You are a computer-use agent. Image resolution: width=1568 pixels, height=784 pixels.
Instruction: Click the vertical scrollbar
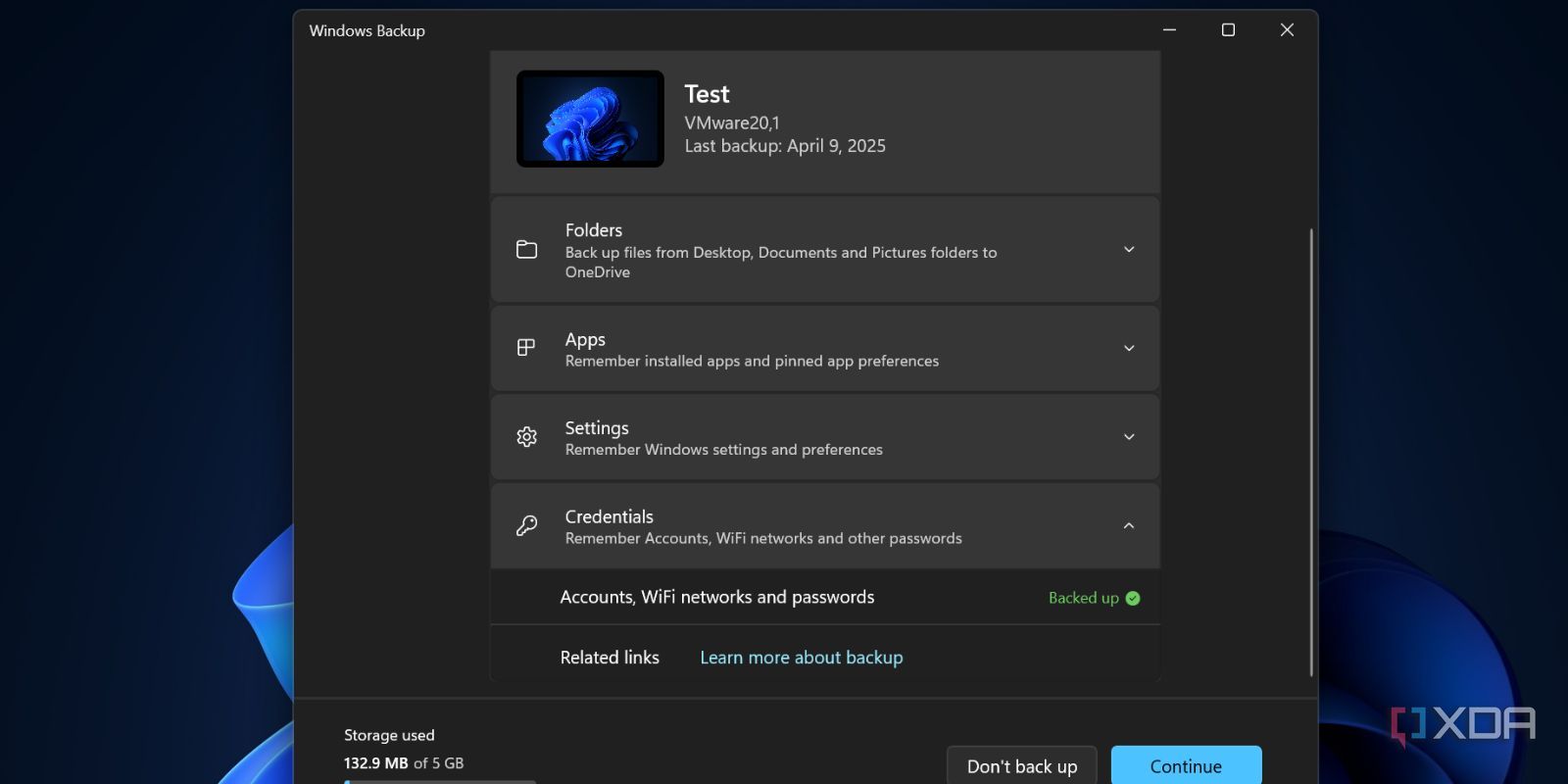click(1311, 451)
